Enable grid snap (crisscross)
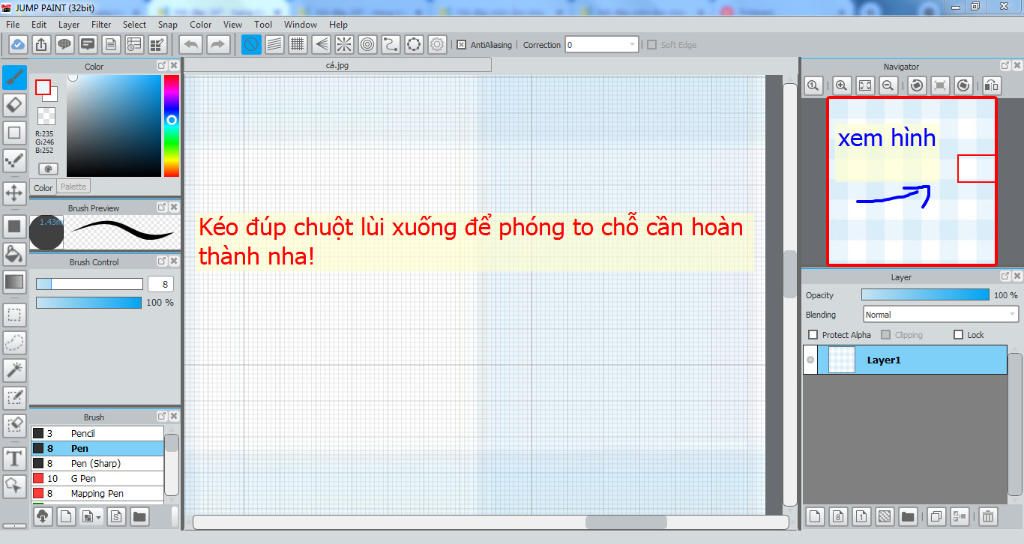The image size is (1024, 544). 298,44
